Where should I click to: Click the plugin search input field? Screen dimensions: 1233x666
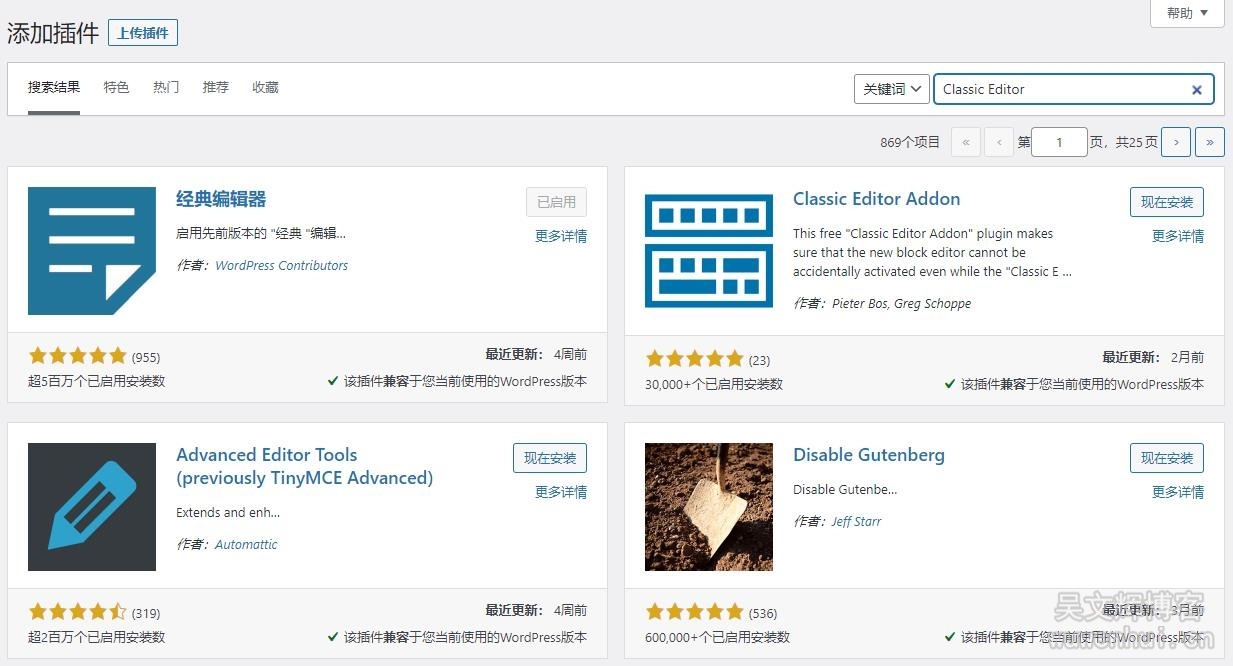pyautogui.click(x=1060, y=89)
